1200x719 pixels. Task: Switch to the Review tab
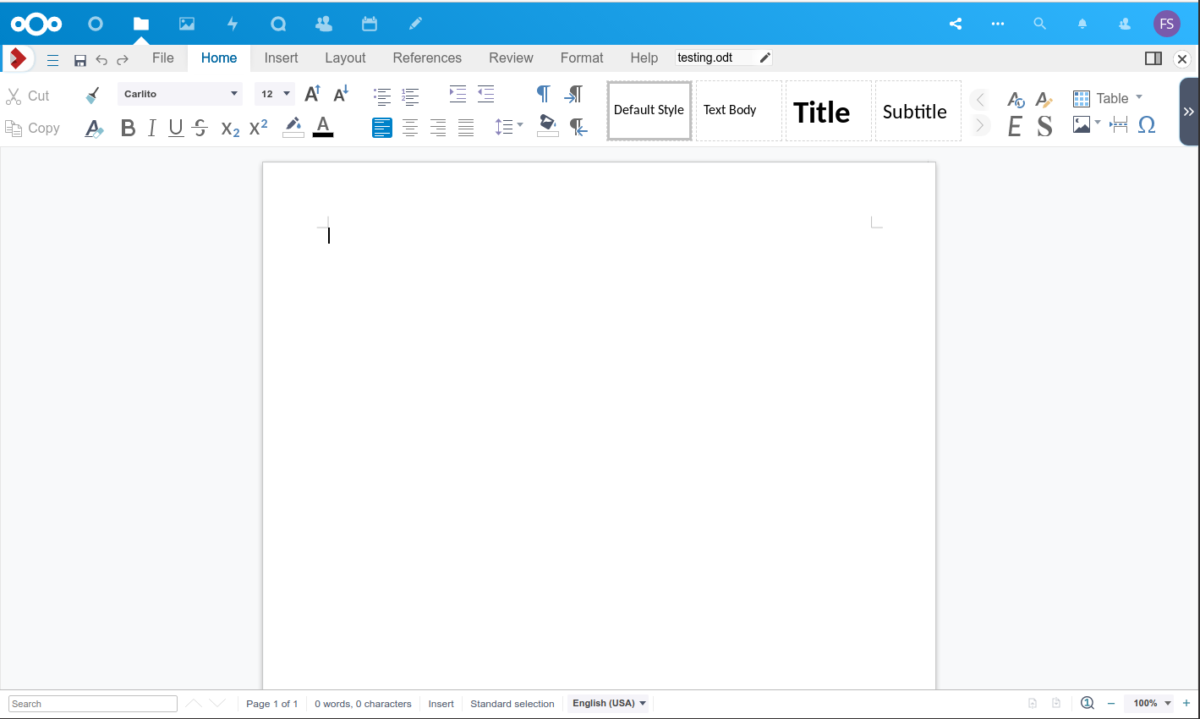(x=511, y=58)
